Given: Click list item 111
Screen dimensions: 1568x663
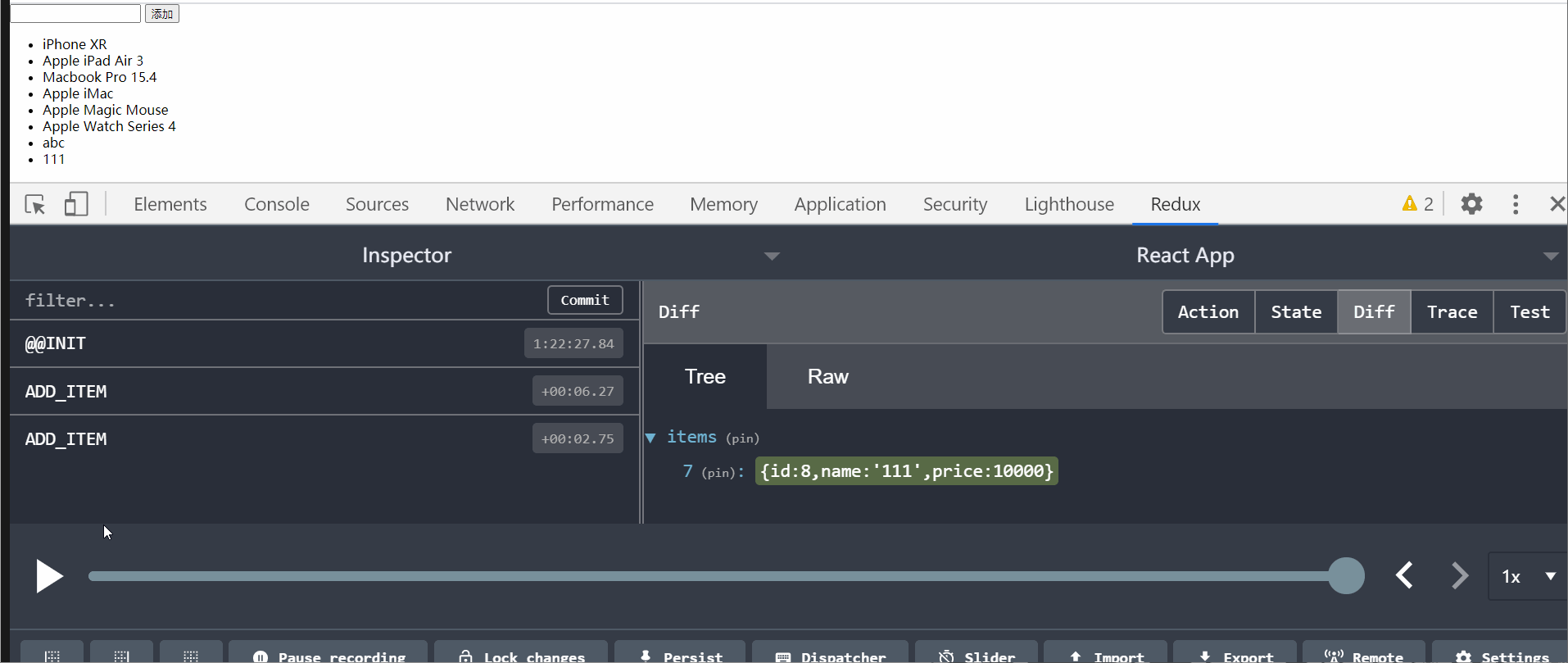Looking at the screenshot, I should (x=54, y=159).
